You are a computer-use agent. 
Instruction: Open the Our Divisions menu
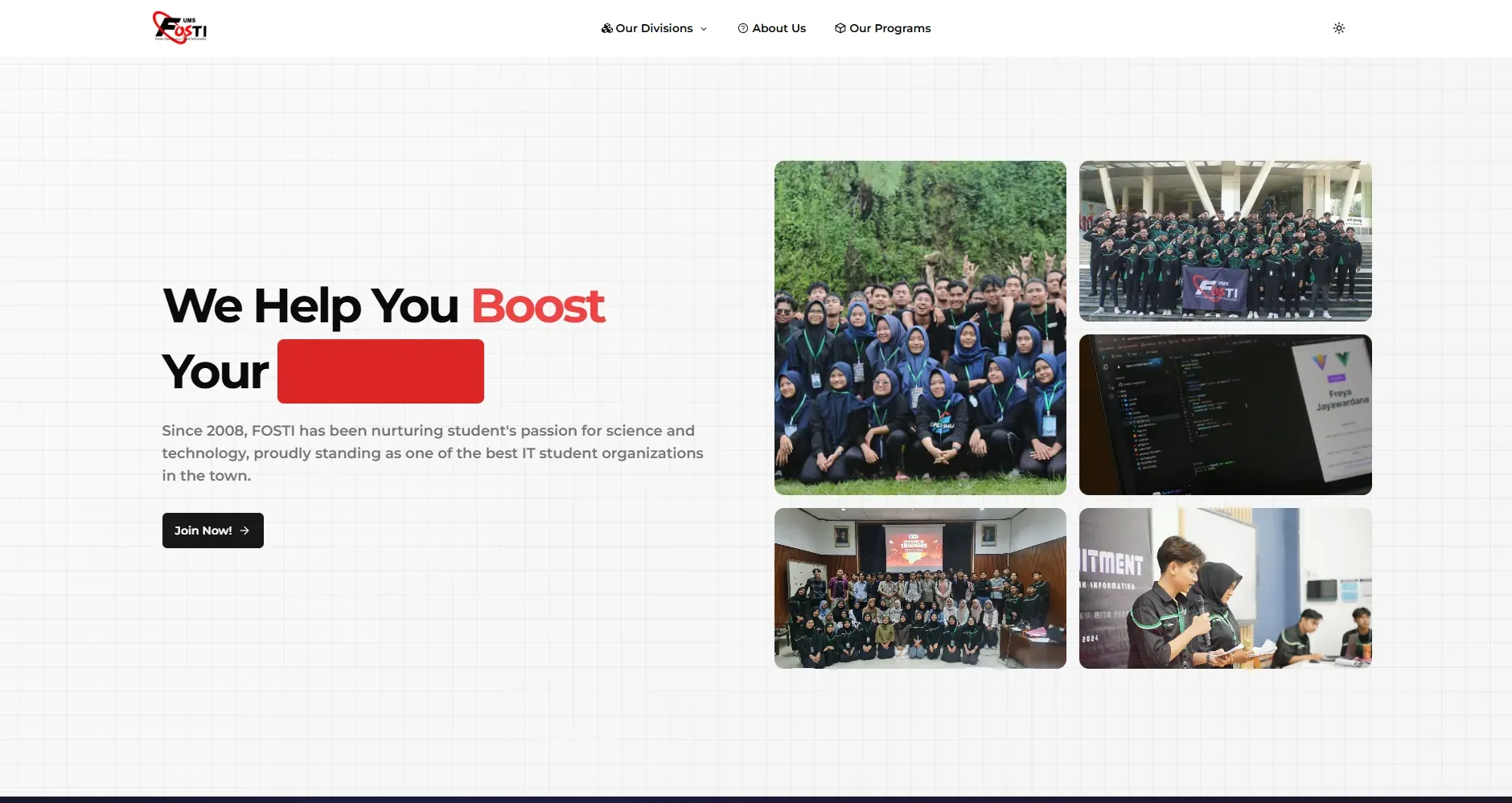pyautogui.click(x=655, y=28)
